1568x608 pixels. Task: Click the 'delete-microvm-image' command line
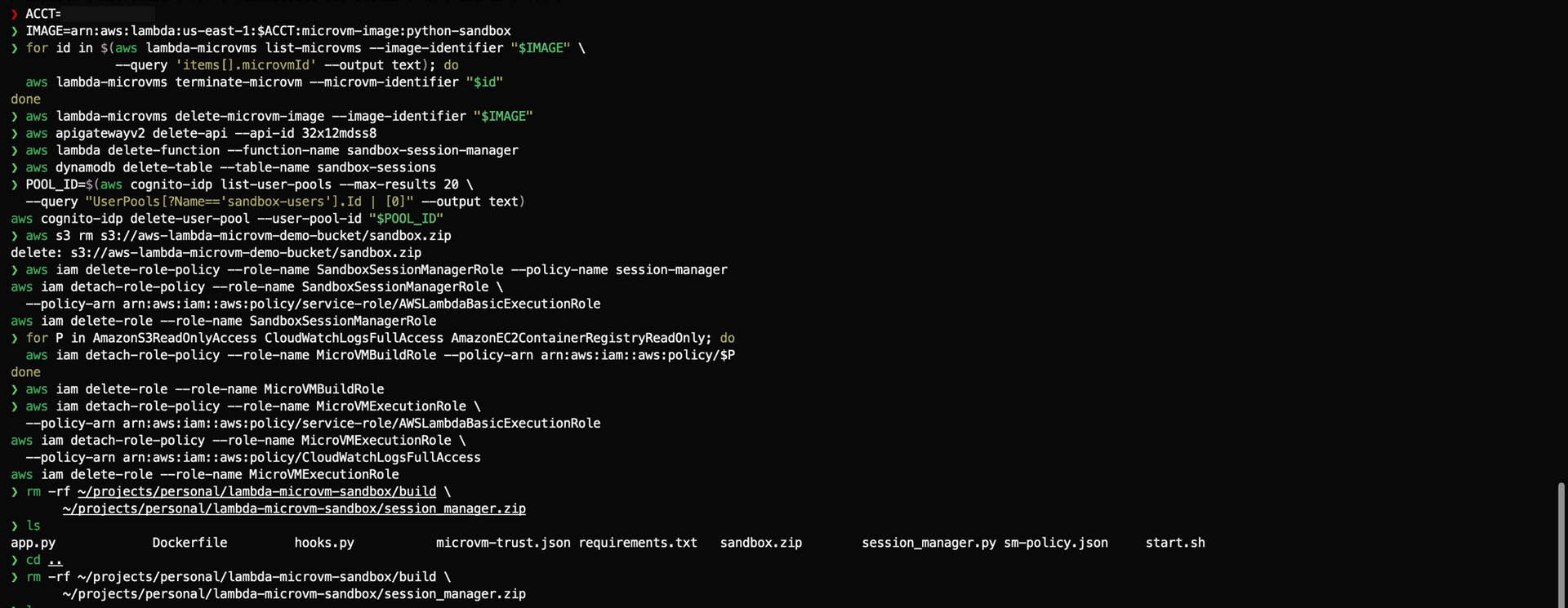click(278, 117)
